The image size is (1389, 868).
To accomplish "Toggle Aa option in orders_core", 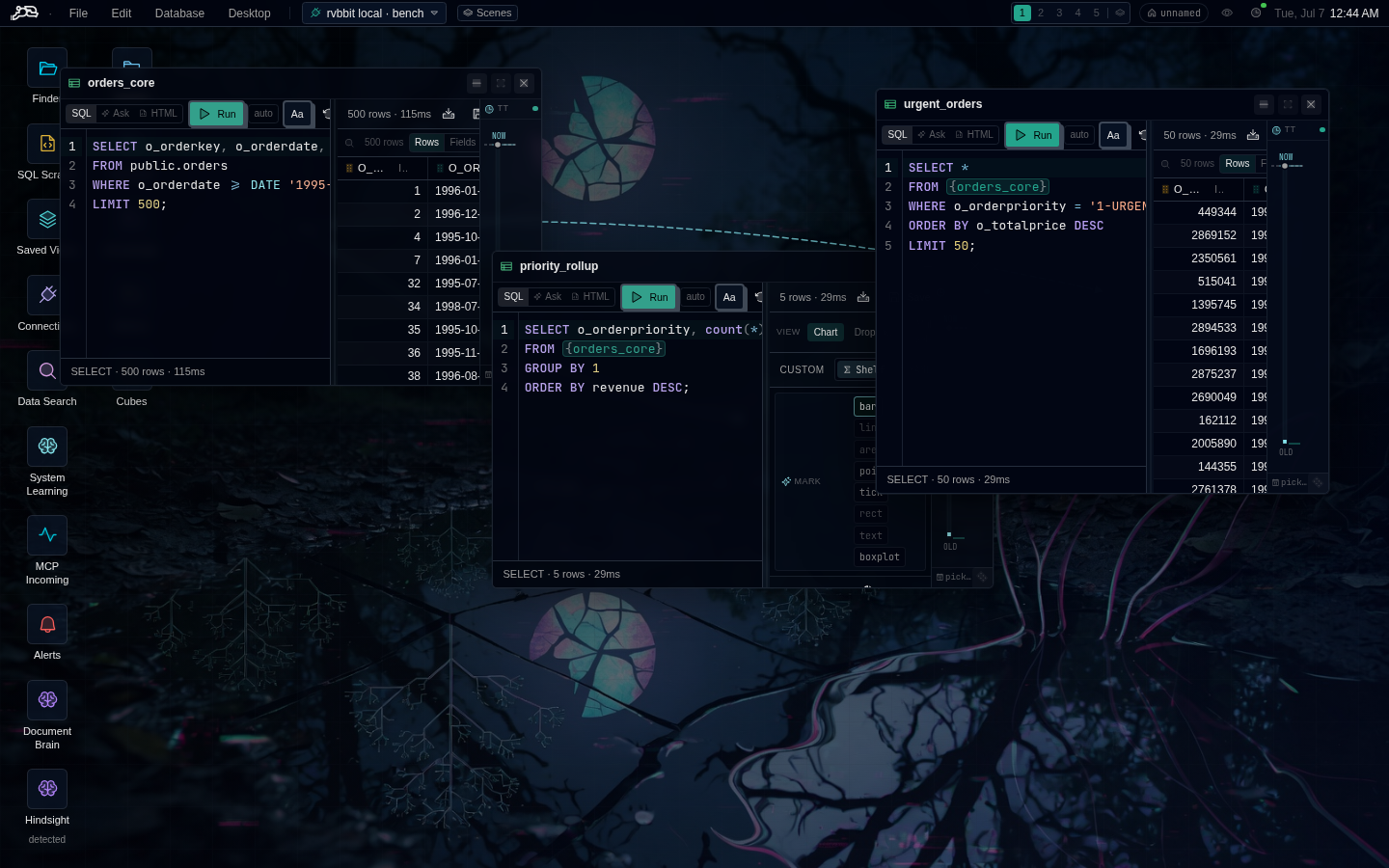I will (297, 114).
